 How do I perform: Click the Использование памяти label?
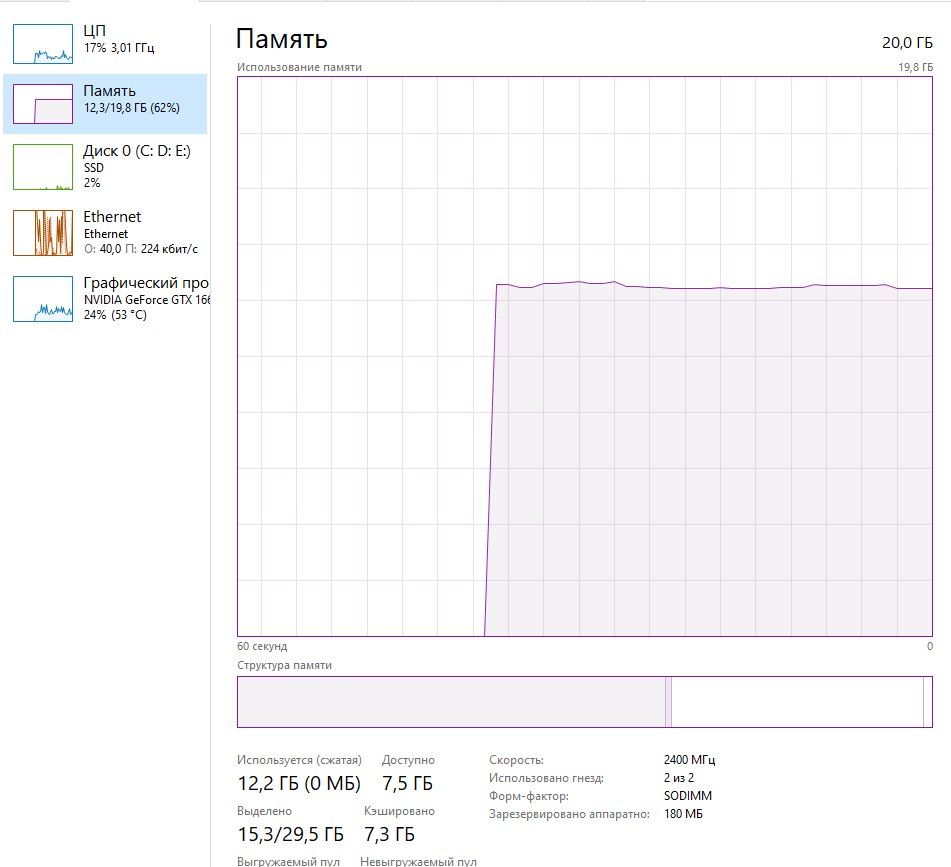pyautogui.click(x=299, y=67)
